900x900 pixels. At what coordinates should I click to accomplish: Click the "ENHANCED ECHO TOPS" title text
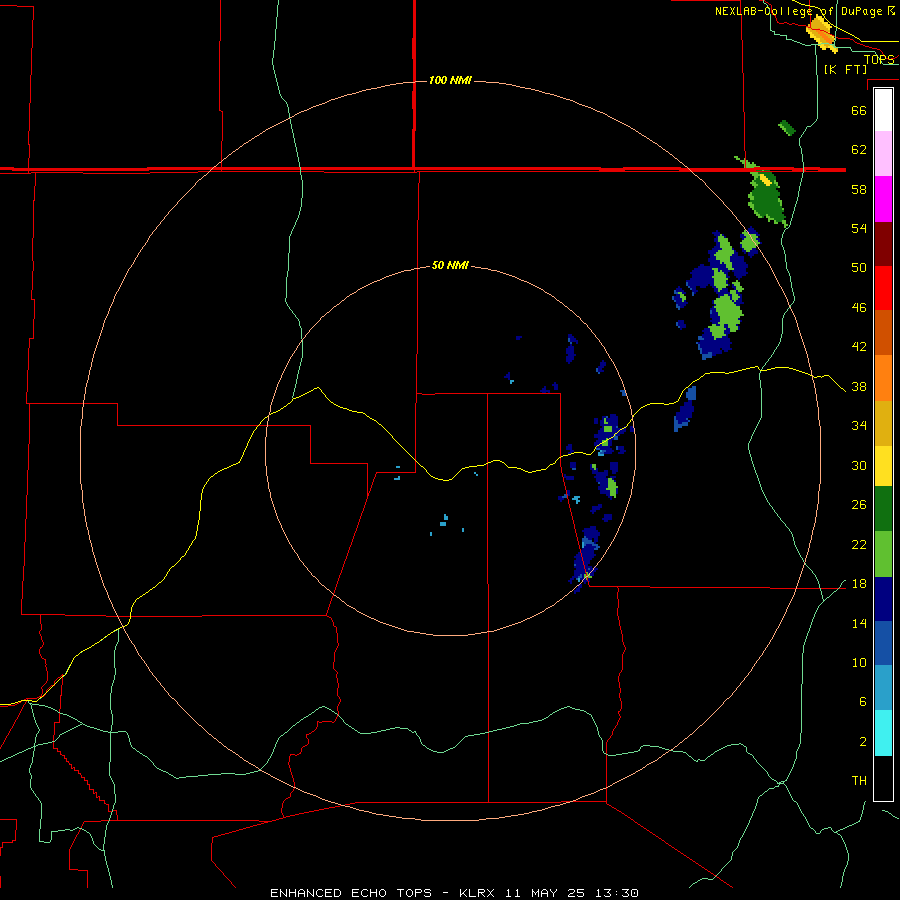pos(351,893)
